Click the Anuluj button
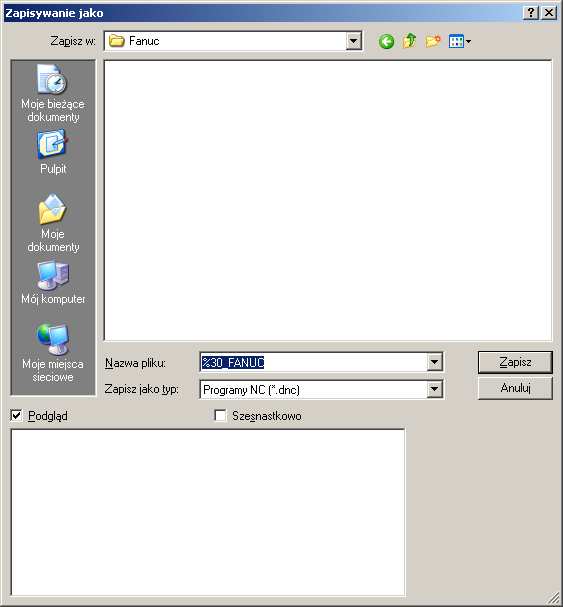 click(515, 388)
